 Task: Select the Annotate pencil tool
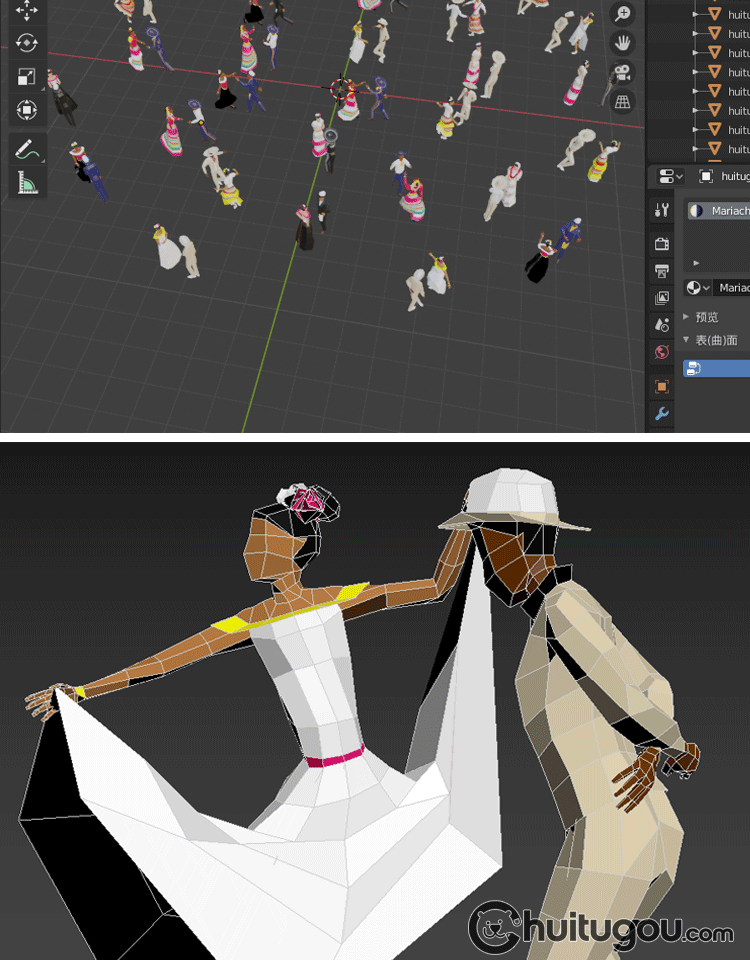(26, 149)
